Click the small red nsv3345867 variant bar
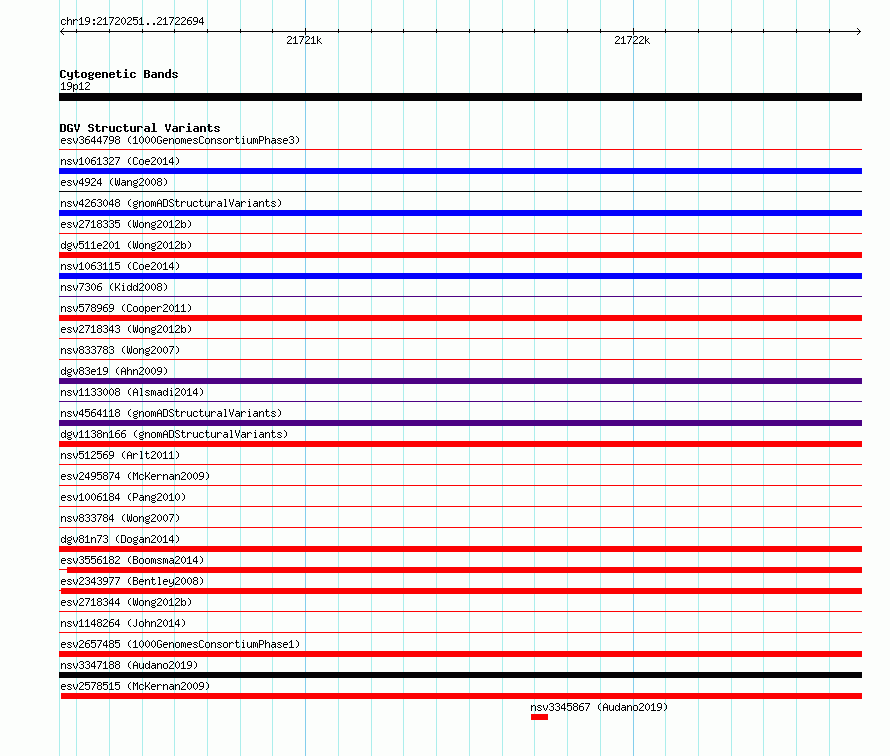This screenshot has height=756, width=890. (539, 717)
